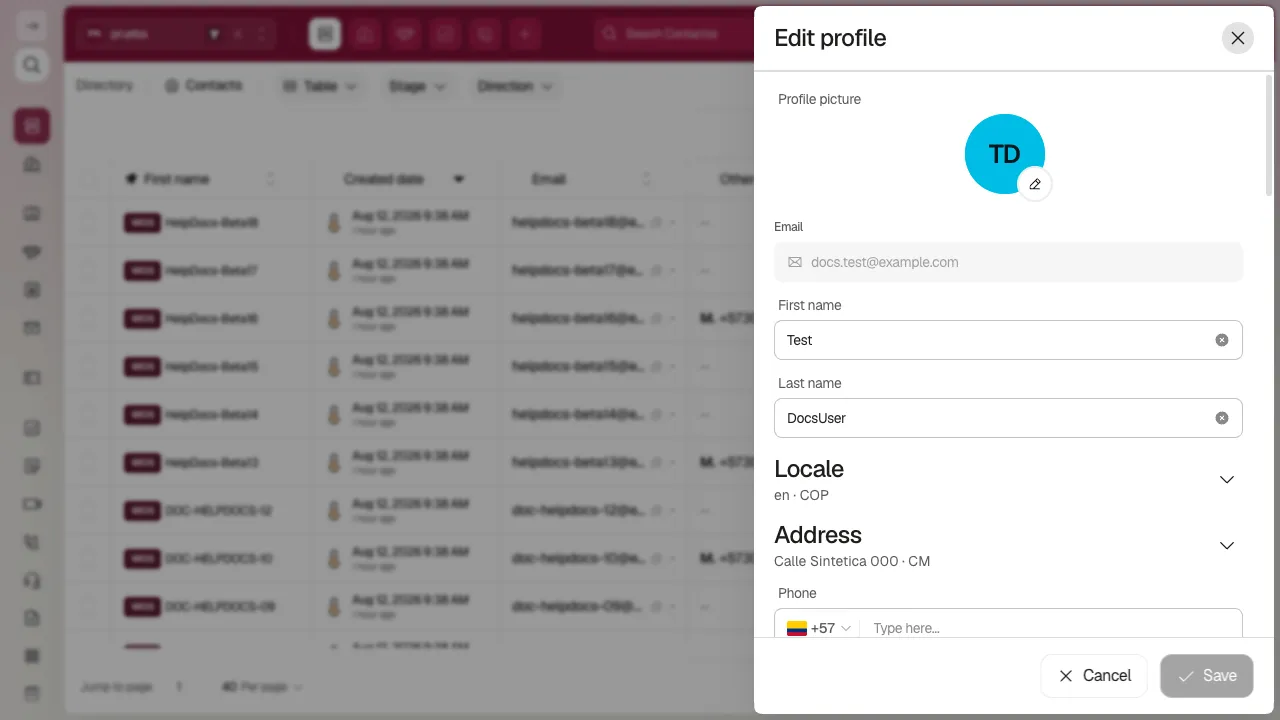Click the plus icon in the top toolbar
This screenshot has height=720, width=1280.
click(524, 34)
